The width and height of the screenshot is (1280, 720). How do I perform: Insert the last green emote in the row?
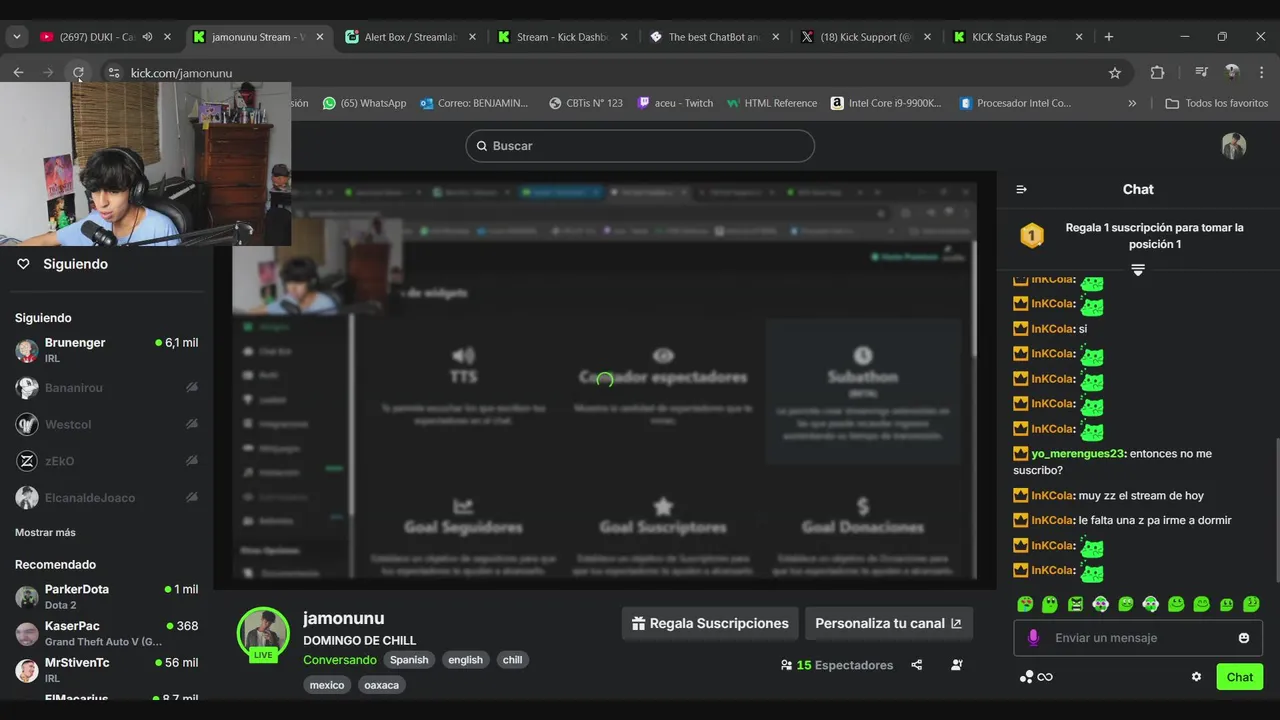tap(1251, 604)
